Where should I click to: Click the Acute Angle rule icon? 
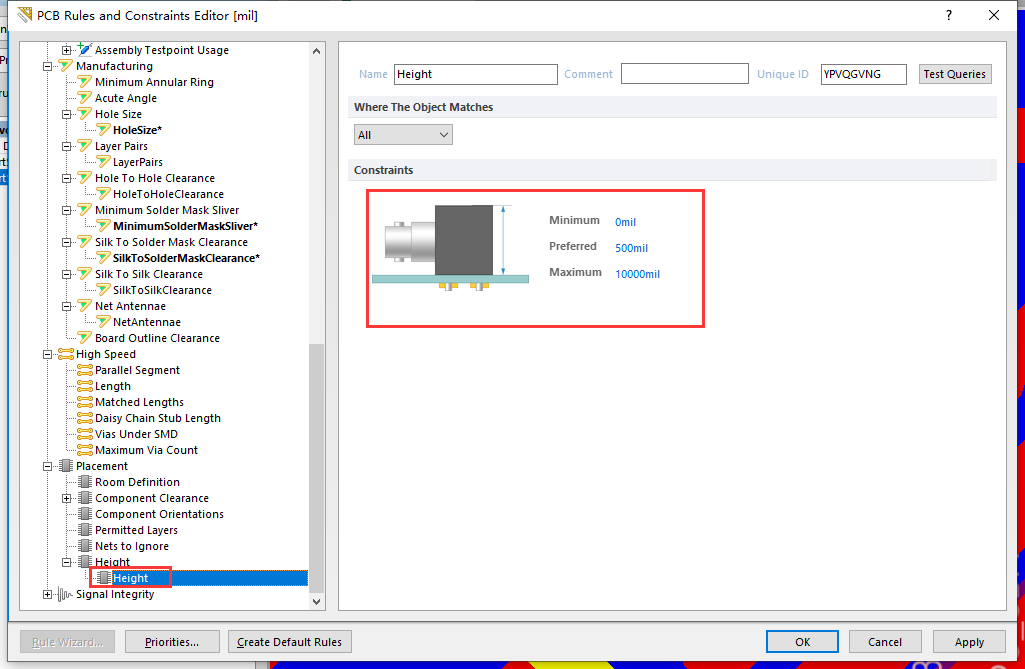[84, 98]
